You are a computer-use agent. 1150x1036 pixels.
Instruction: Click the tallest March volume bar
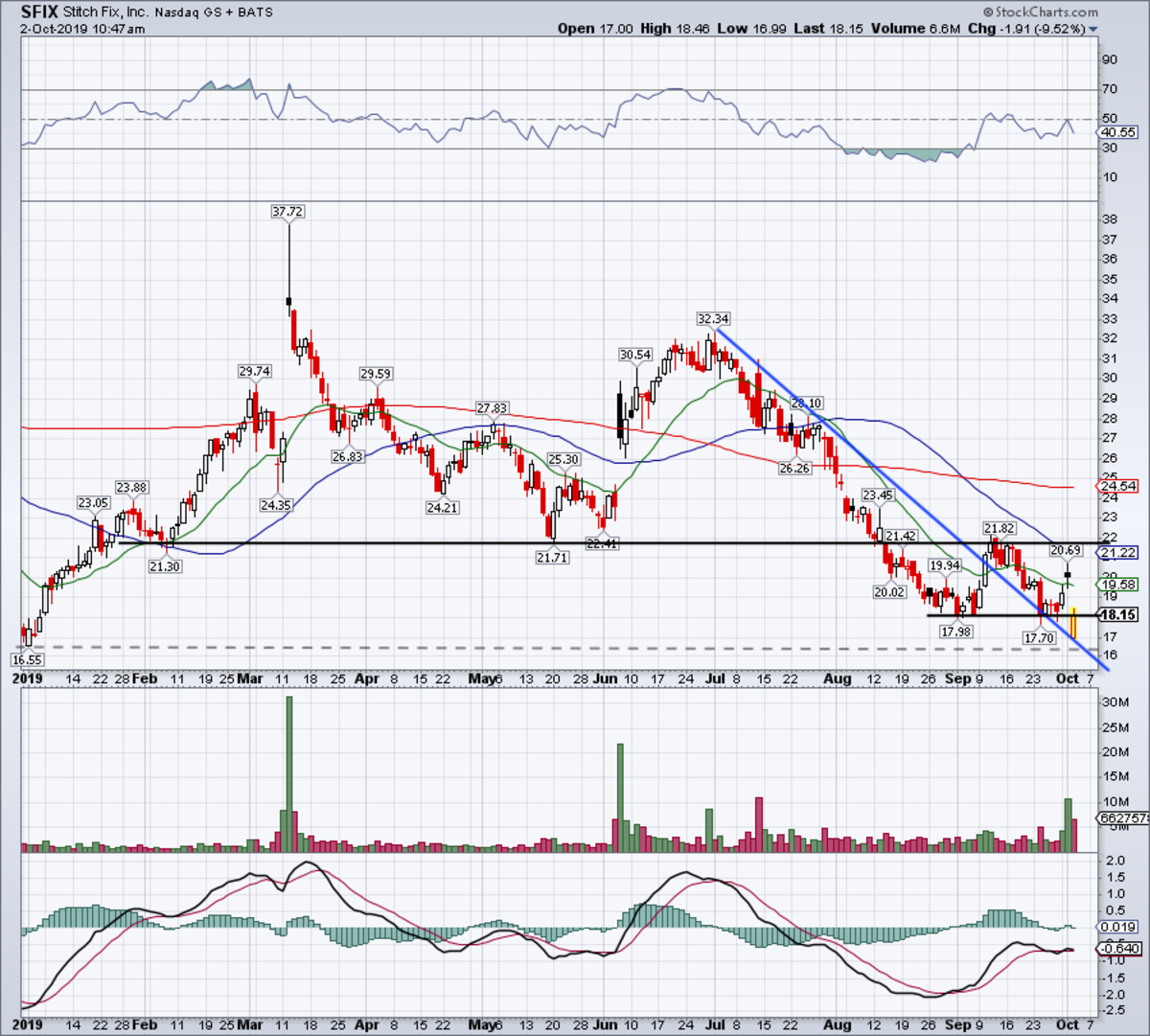click(289, 774)
